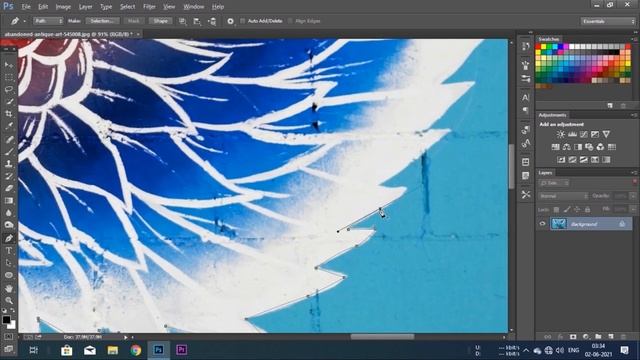Image resolution: width=640 pixels, height=360 pixels.
Task: Select the Crop tool
Action: click(9, 114)
